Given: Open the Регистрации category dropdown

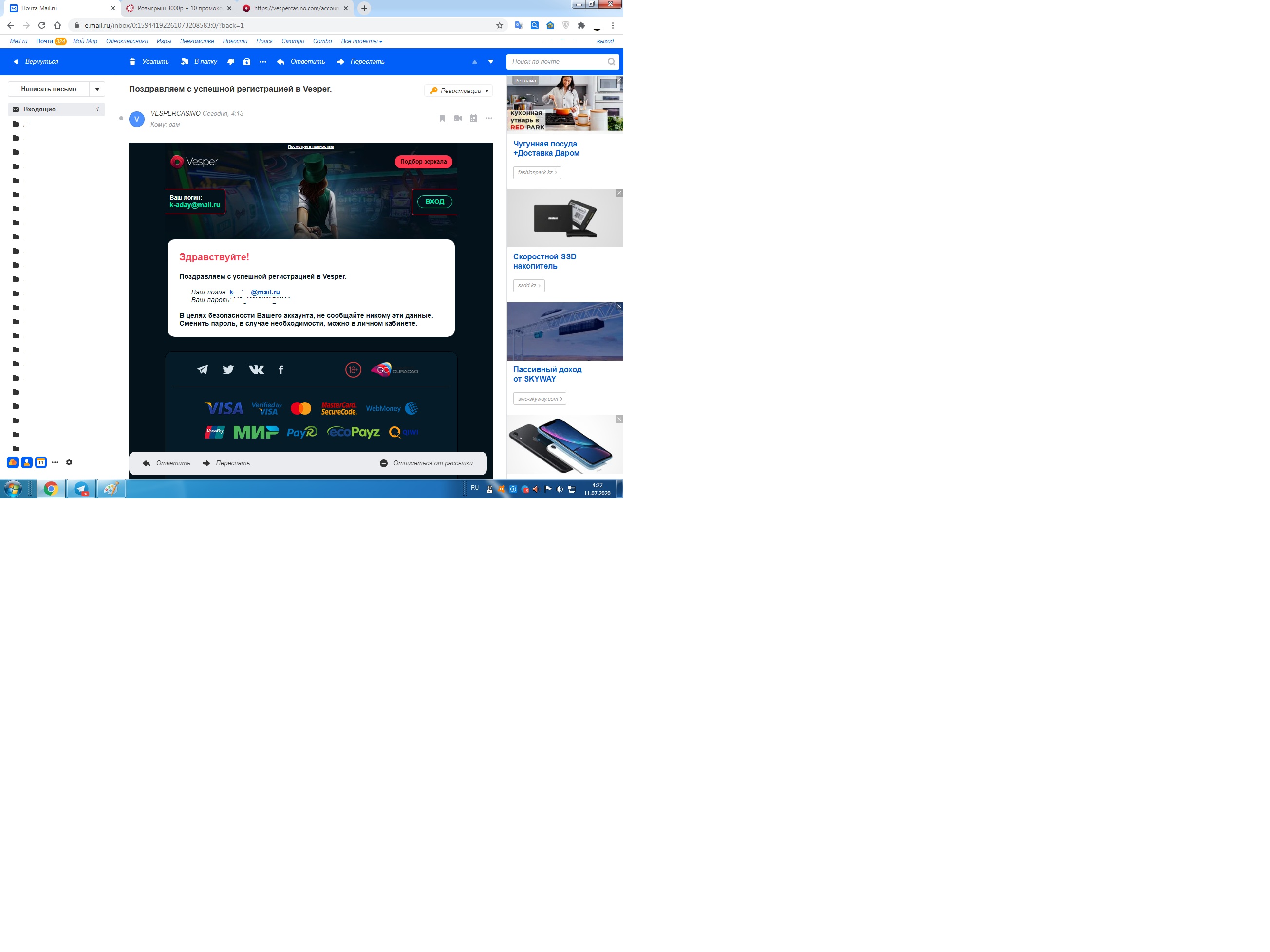Looking at the screenshot, I should pos(459,91).
